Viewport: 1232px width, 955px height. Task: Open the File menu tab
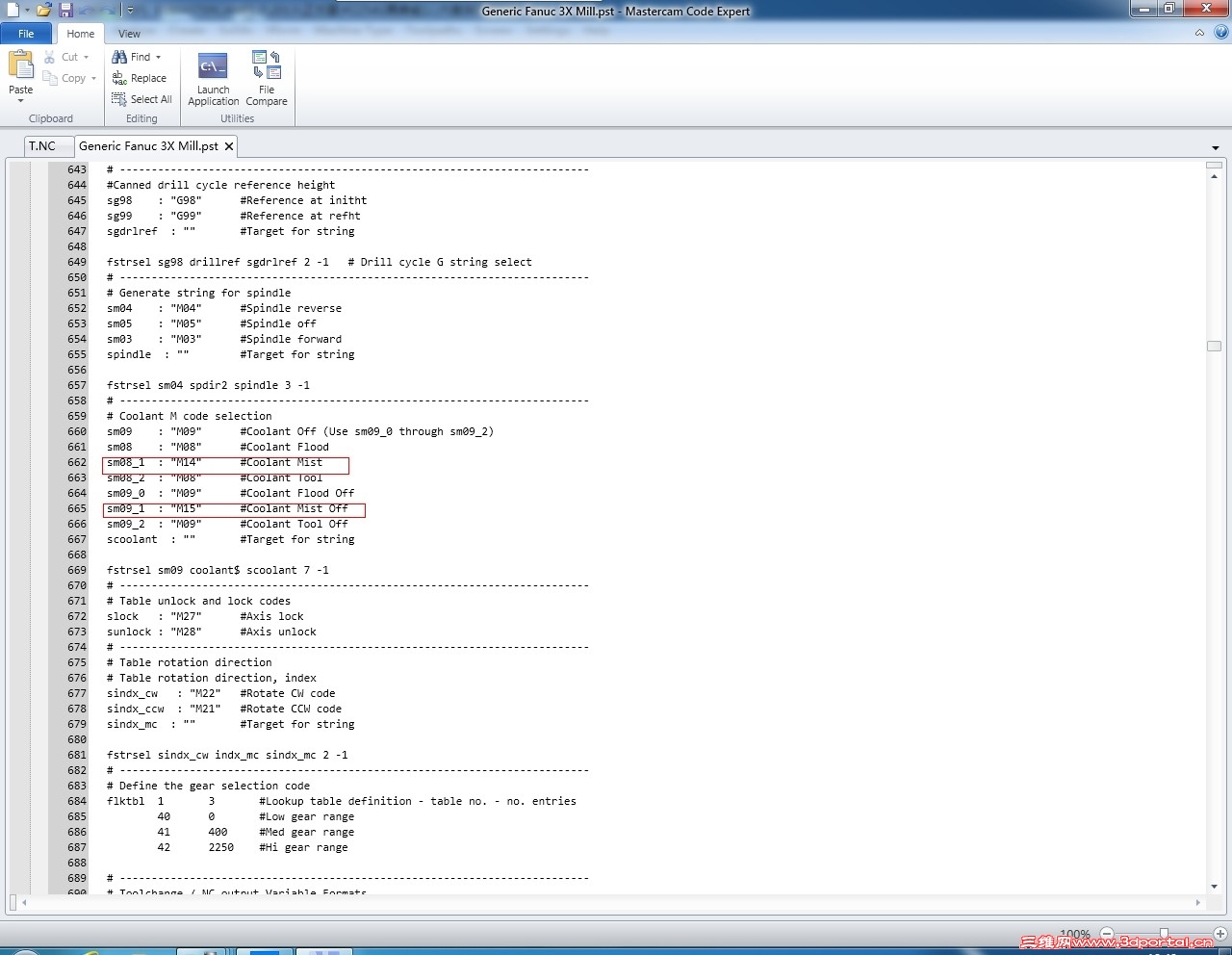(26, 34)
